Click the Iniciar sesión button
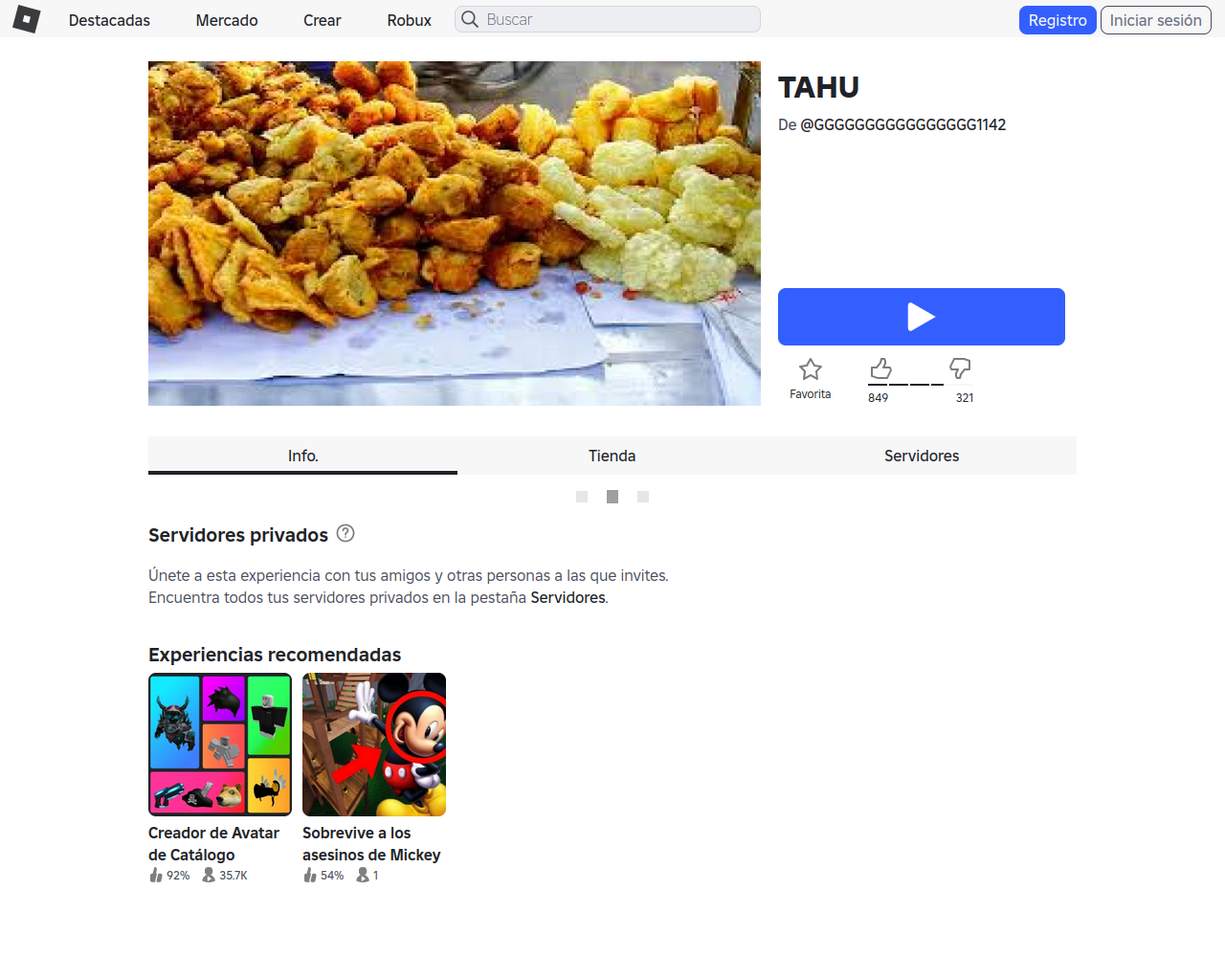This screenshot has width=1225, height=980. point(1156,20)
